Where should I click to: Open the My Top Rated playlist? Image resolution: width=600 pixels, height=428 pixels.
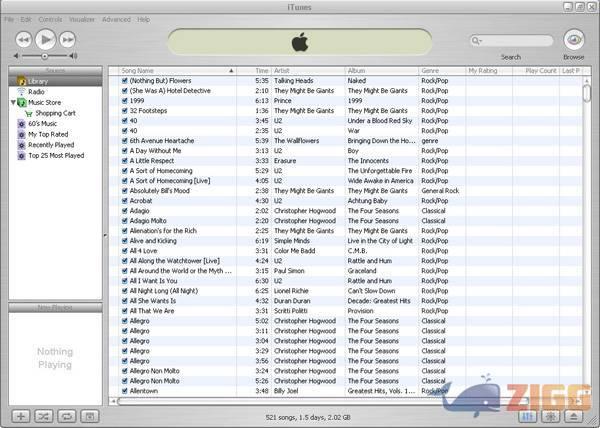[48, 135]
